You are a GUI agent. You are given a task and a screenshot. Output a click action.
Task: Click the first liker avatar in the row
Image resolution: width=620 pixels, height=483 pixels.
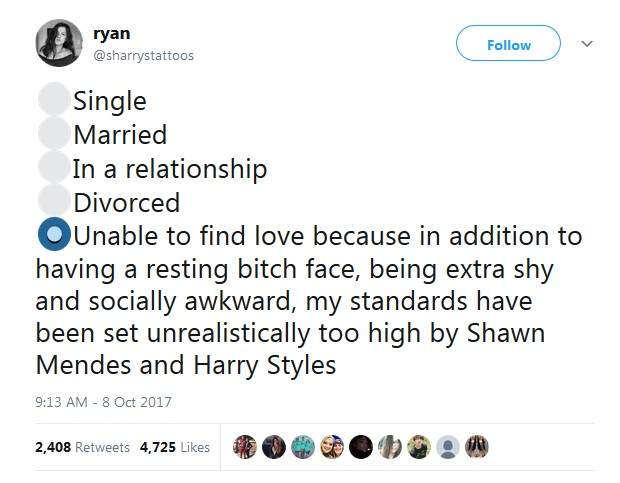pos(245,446)
